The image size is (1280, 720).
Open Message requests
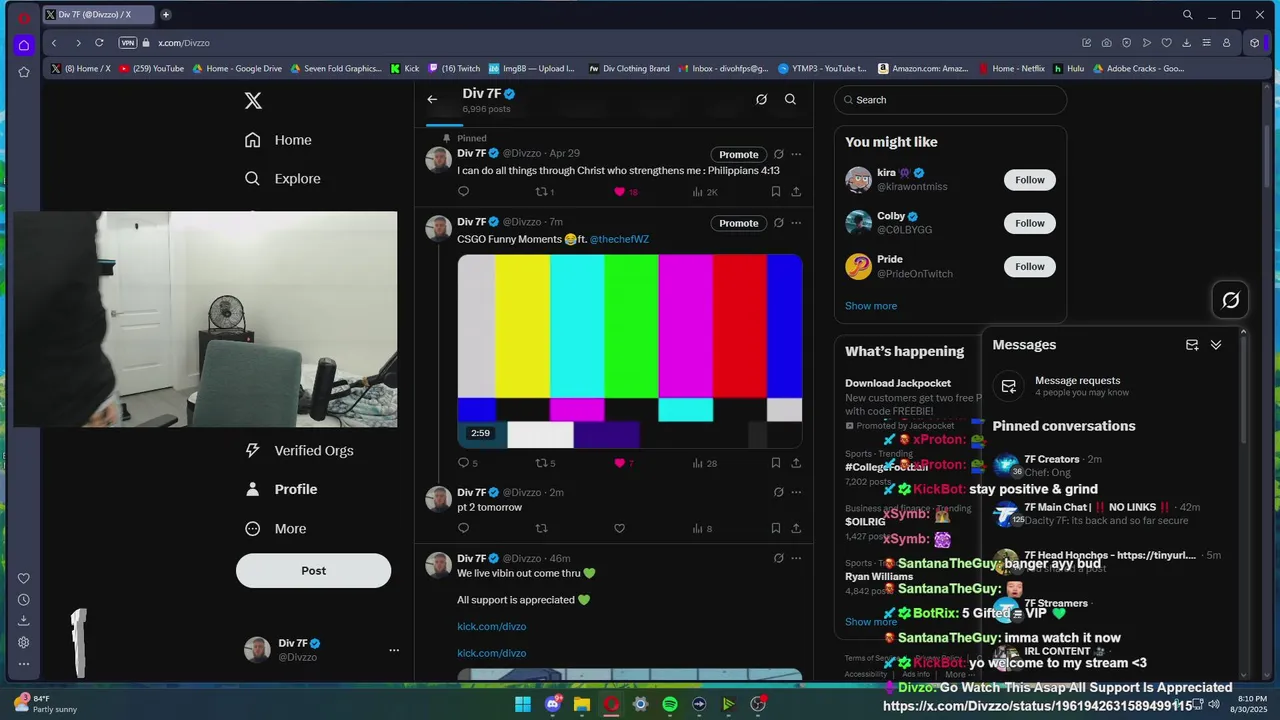[1111, 386]
